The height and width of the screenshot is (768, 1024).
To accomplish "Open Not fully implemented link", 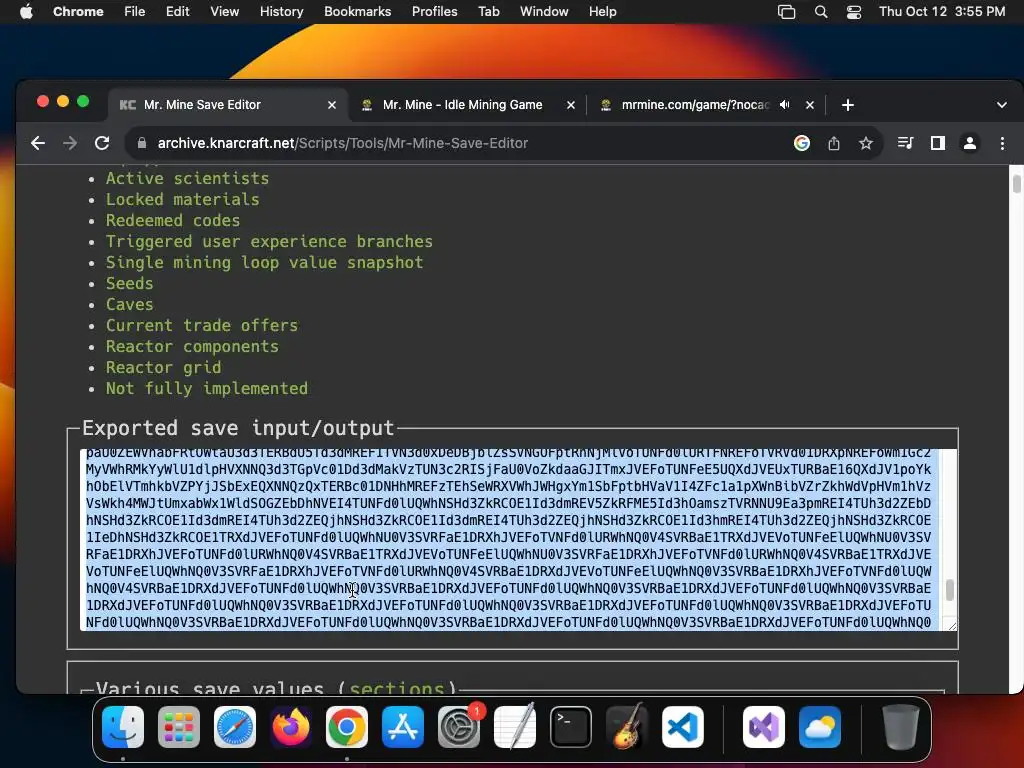I will coord(207,389).
